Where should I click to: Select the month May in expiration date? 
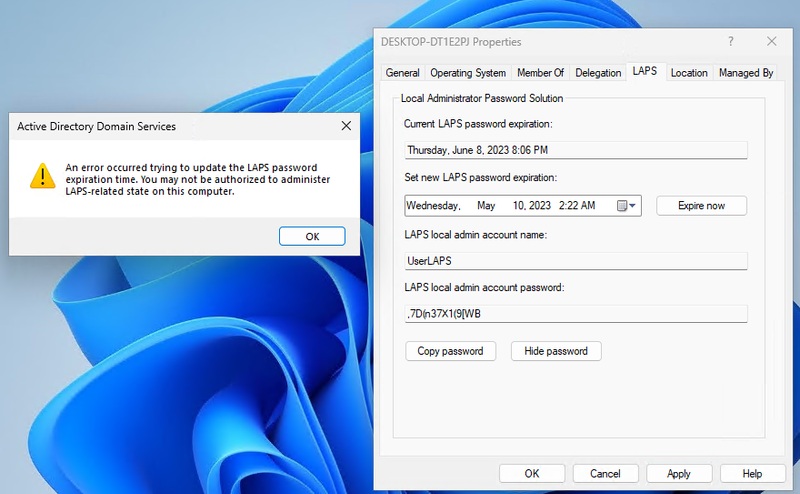[486, 206]
